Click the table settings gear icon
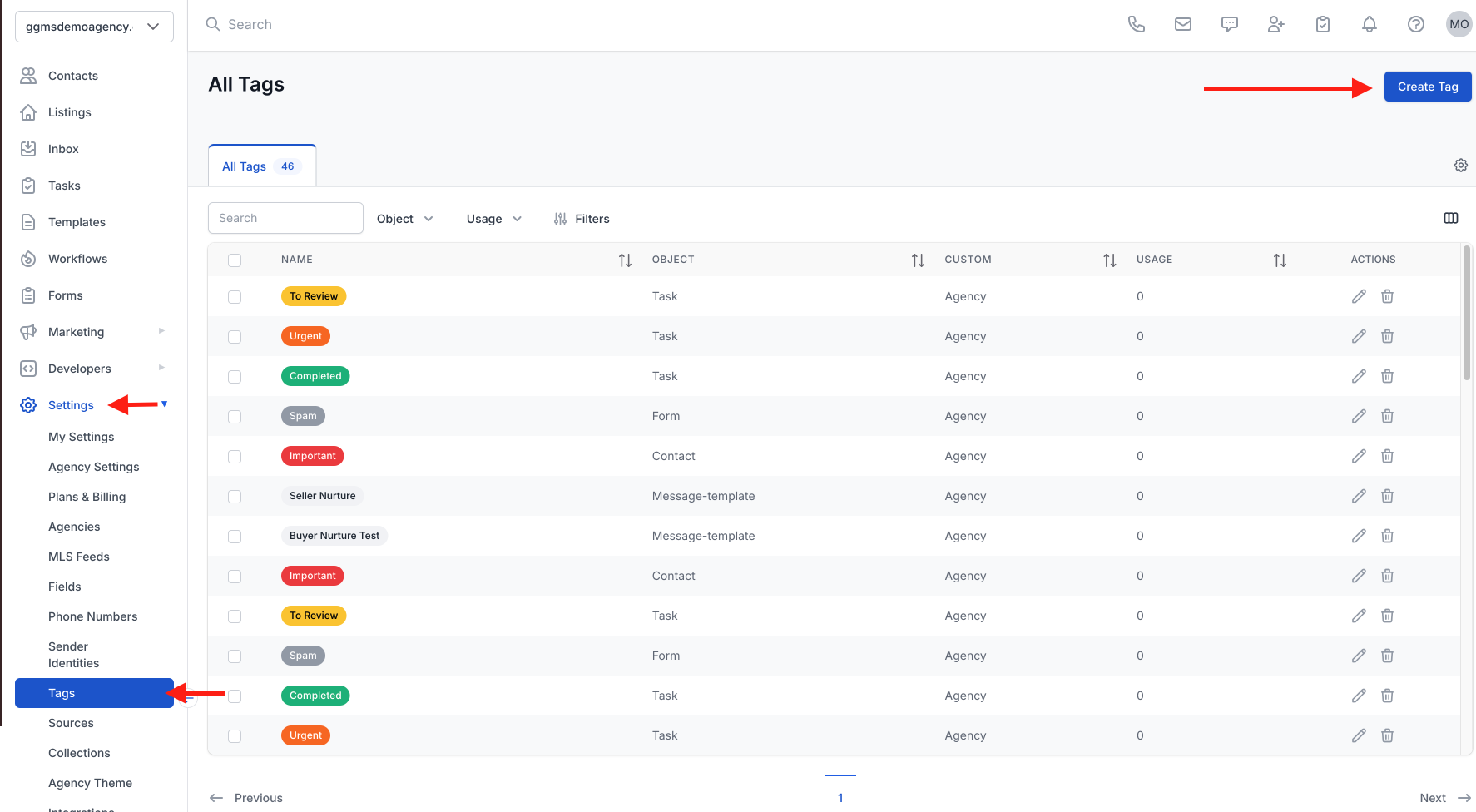The image size is (1476, 812). (1460, 166)
